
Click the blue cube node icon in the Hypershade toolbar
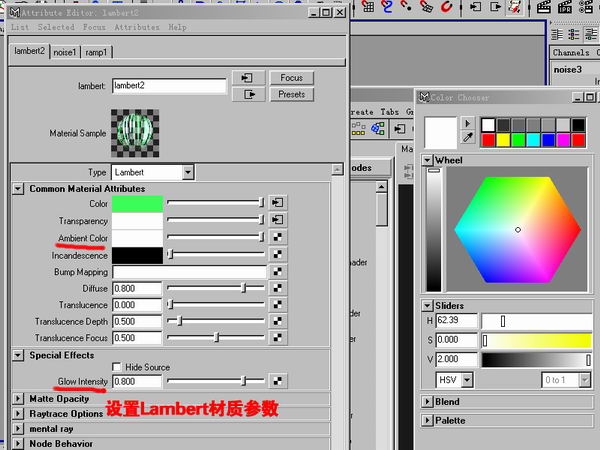tap(378, 129)
